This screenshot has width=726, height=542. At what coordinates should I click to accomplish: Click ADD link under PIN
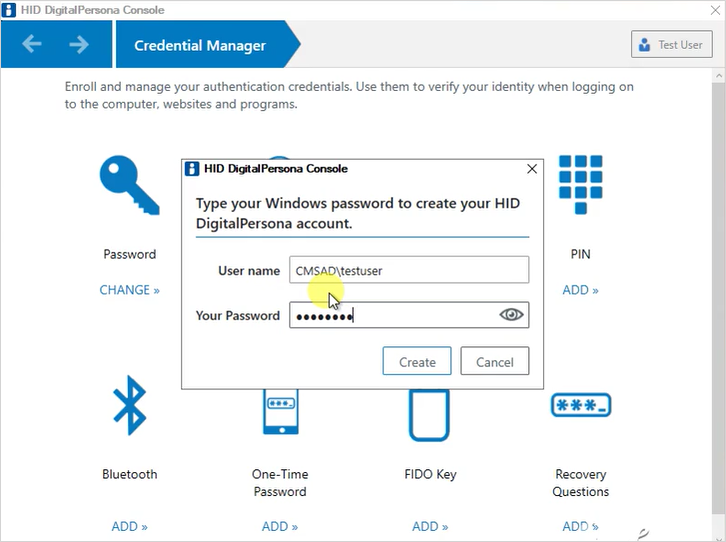pyautogui.click(x=580, y=290)
